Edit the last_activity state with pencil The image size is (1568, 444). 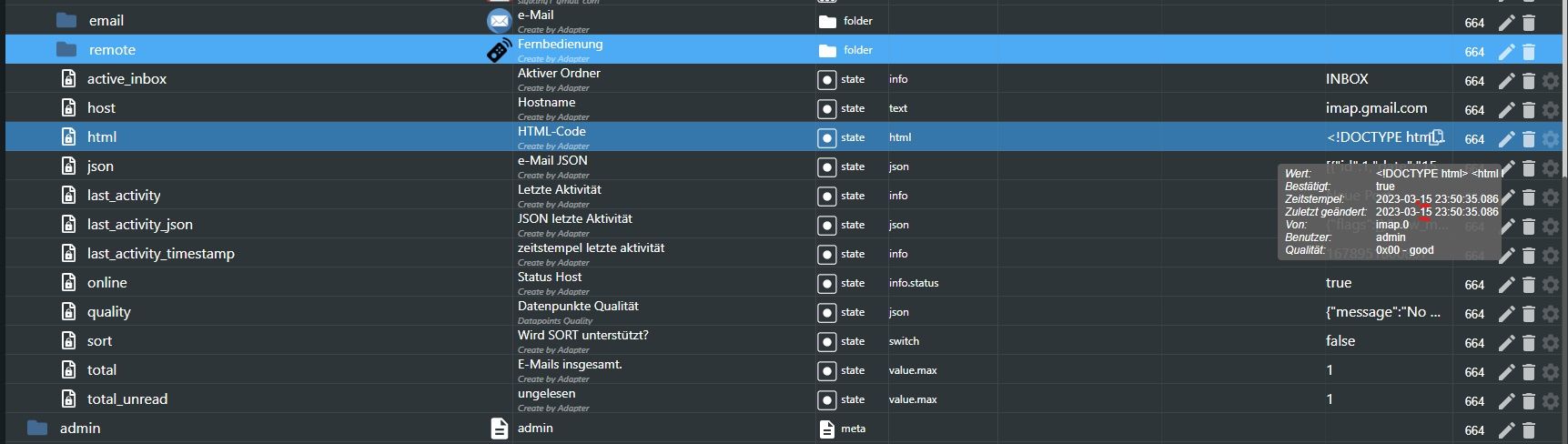[1507, 197]
